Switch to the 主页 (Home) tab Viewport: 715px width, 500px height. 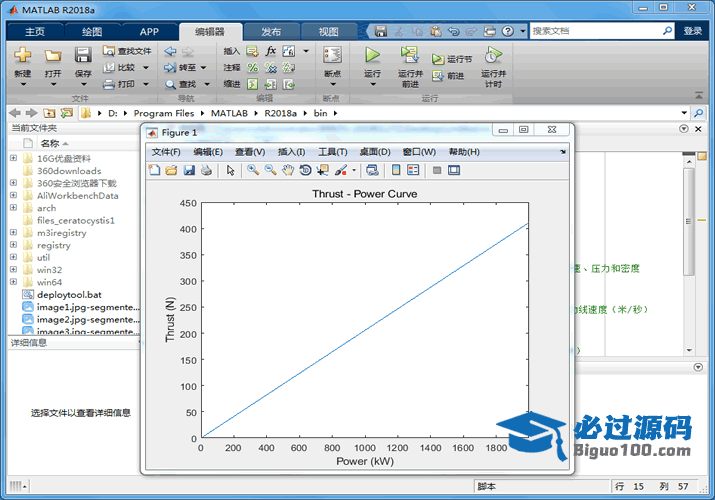point(35,31)
